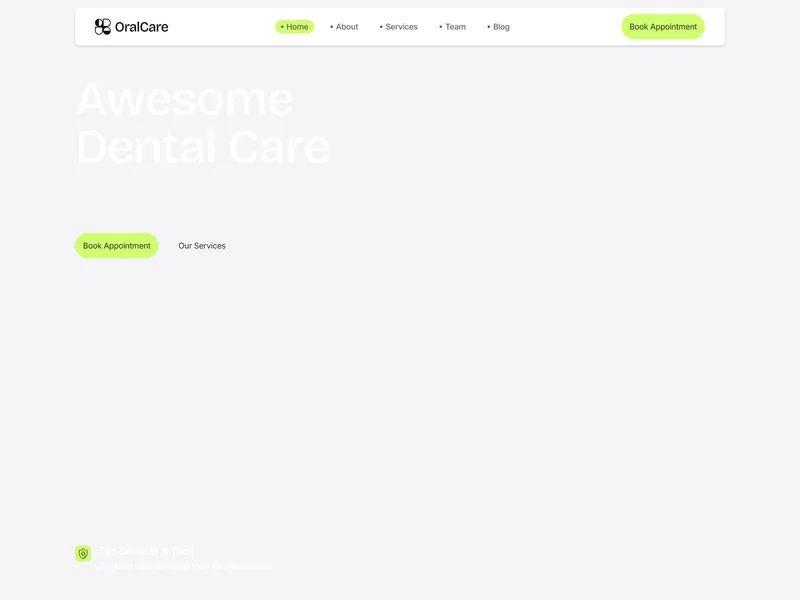800x600 pixels.
Task: Click the OralCare clover logo icon
Action: pos(103,27)
